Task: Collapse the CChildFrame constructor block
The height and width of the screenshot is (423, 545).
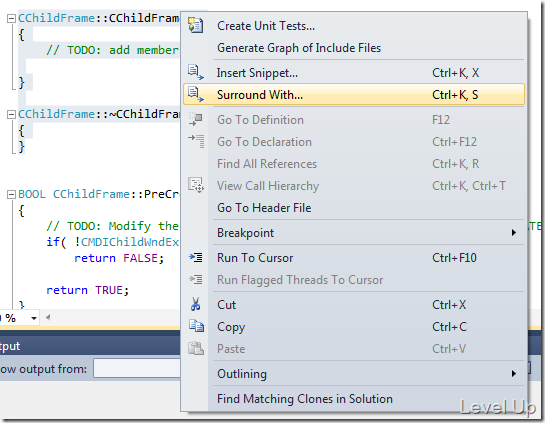Action: click(x=11, y=18)
